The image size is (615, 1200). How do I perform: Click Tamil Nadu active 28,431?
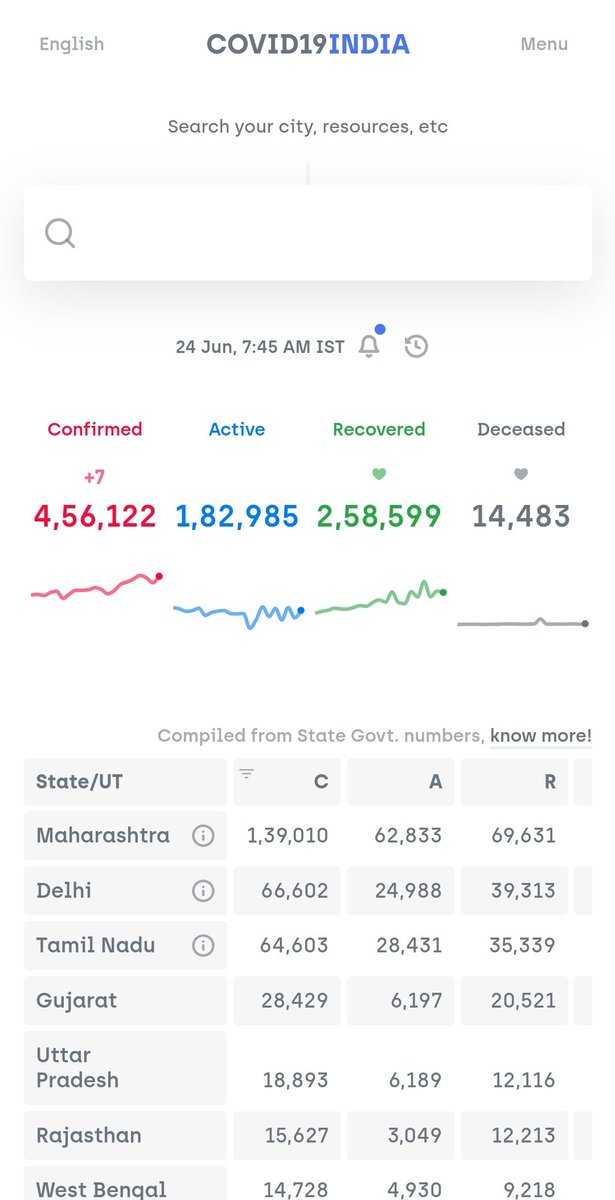point(410,945)
